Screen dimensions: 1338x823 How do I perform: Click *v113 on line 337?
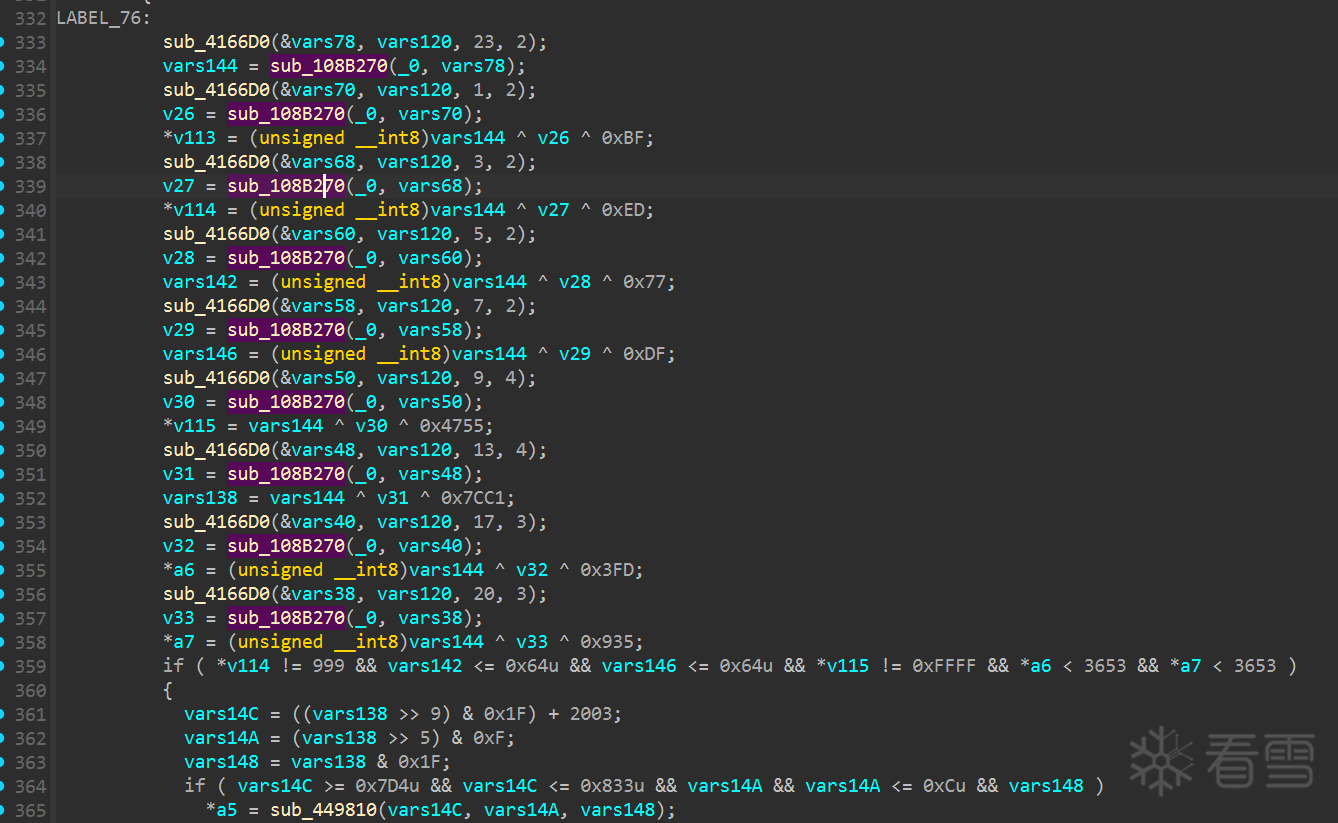(x=189, y=138)
